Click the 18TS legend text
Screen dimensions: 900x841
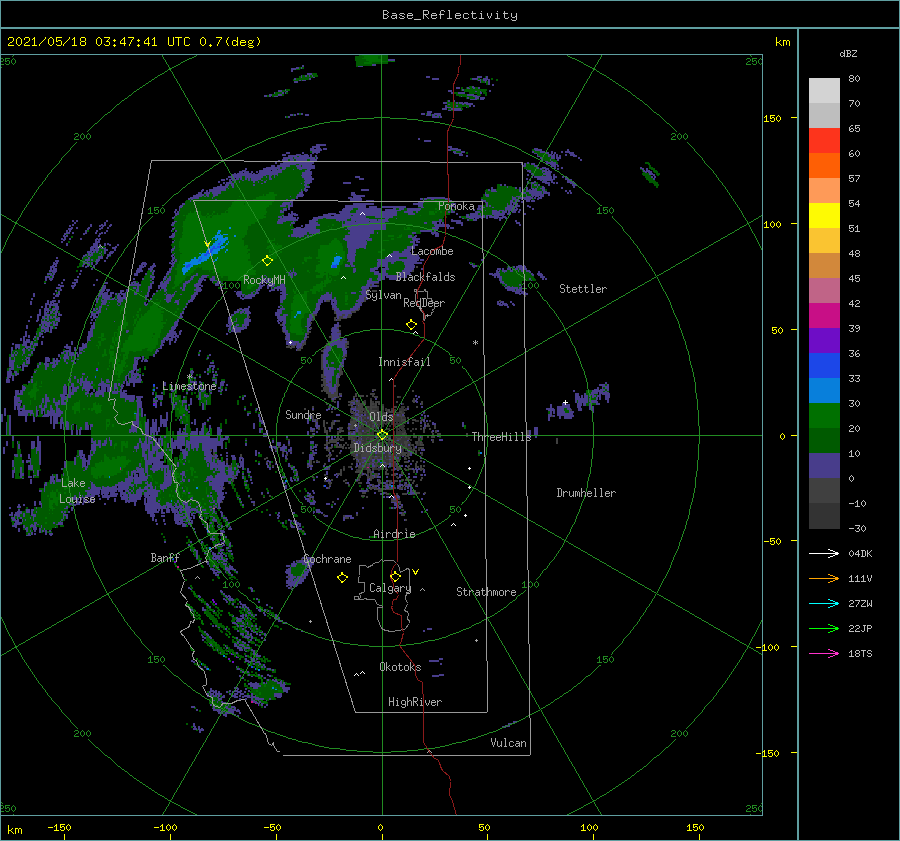tap(860, 653)
